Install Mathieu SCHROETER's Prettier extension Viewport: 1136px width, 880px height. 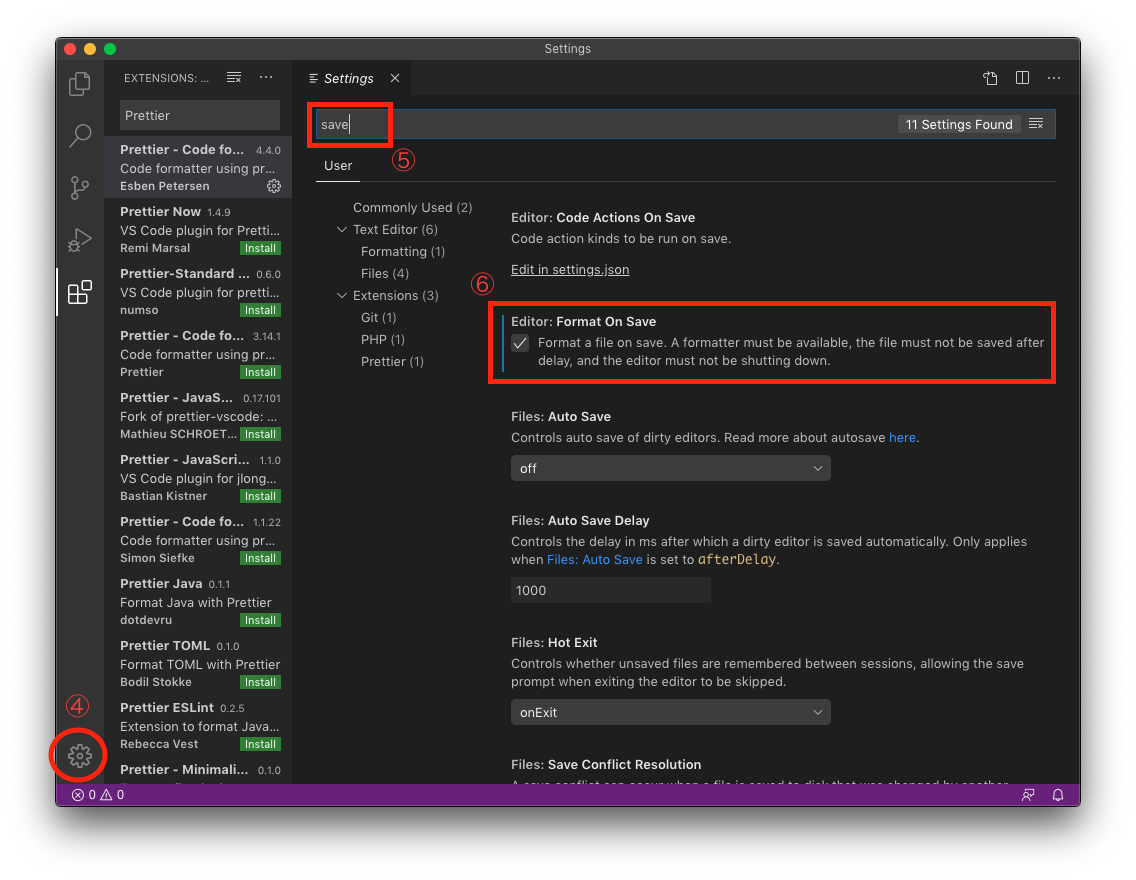tap(260, 434)
